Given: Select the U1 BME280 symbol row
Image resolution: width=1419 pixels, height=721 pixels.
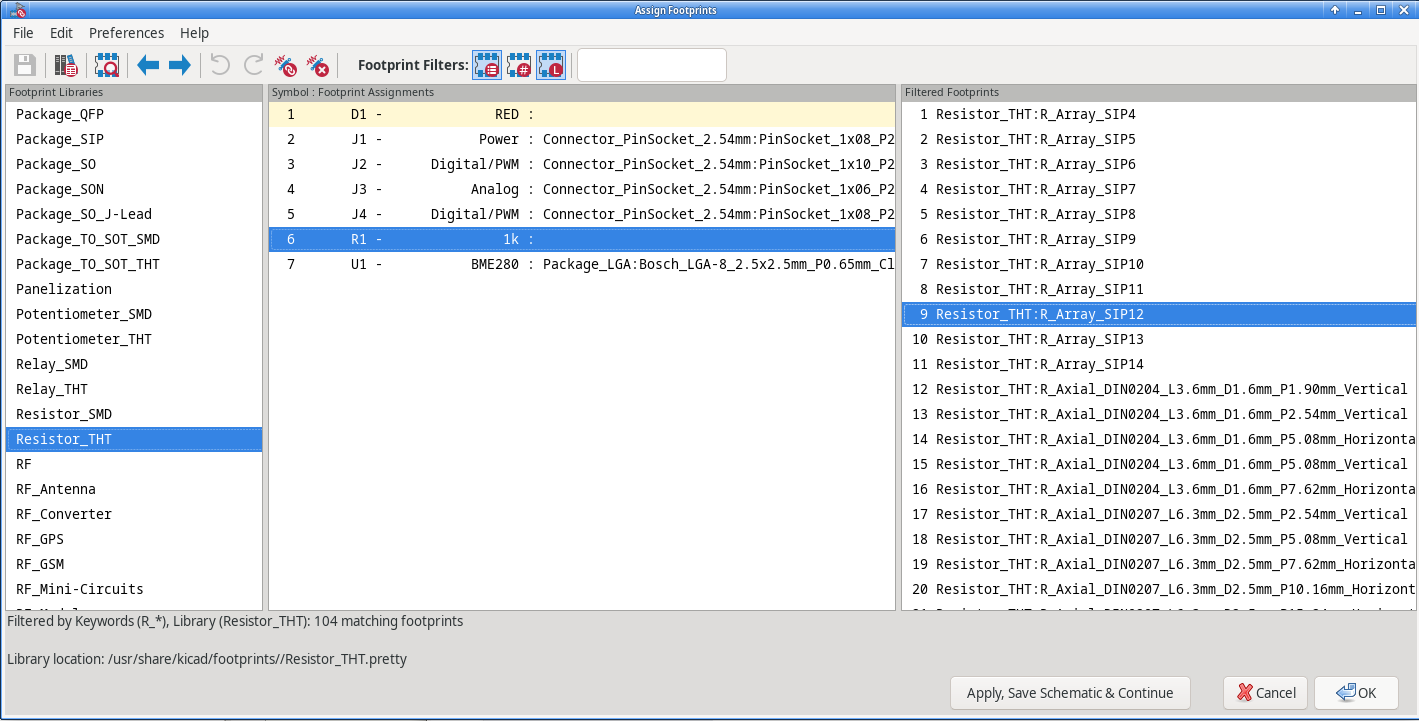Looking at the screenshot, I should click(580, 264).
